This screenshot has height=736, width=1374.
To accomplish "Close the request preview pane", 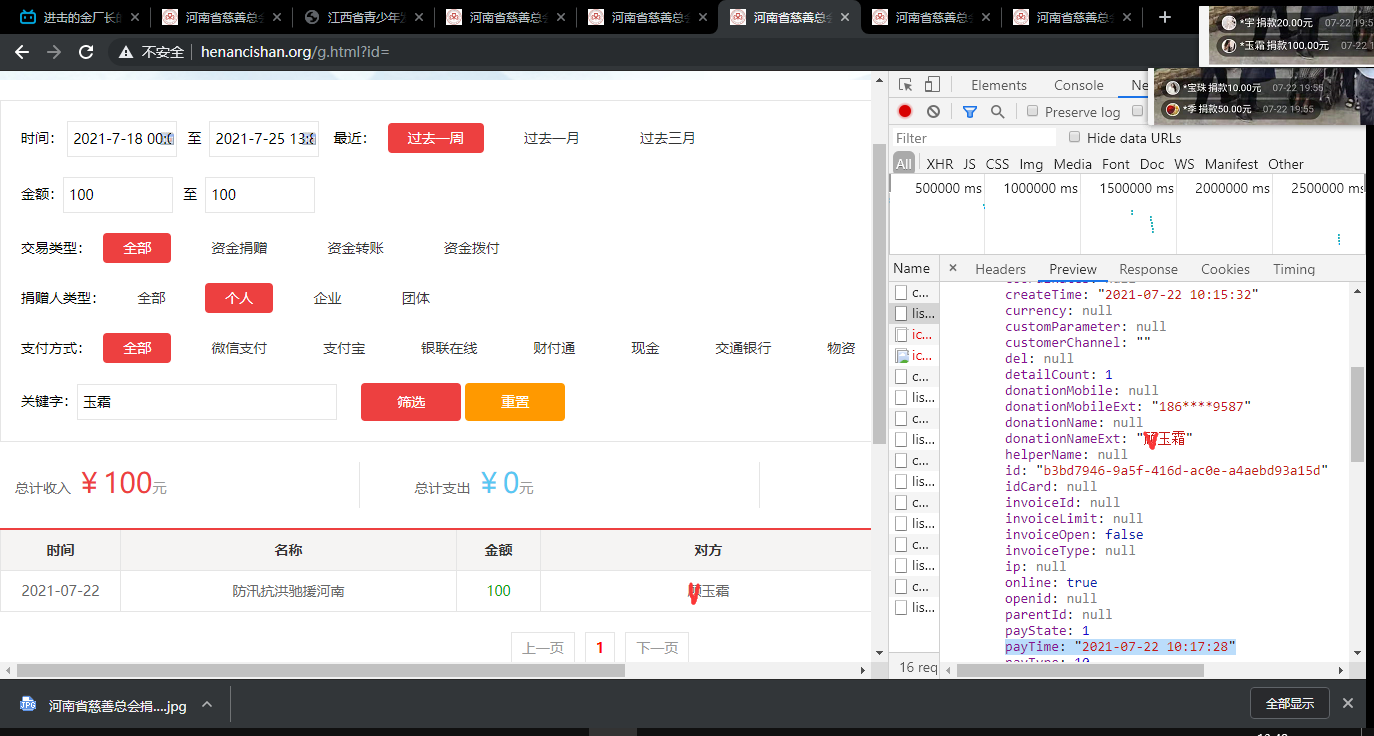I will (953, 268).
